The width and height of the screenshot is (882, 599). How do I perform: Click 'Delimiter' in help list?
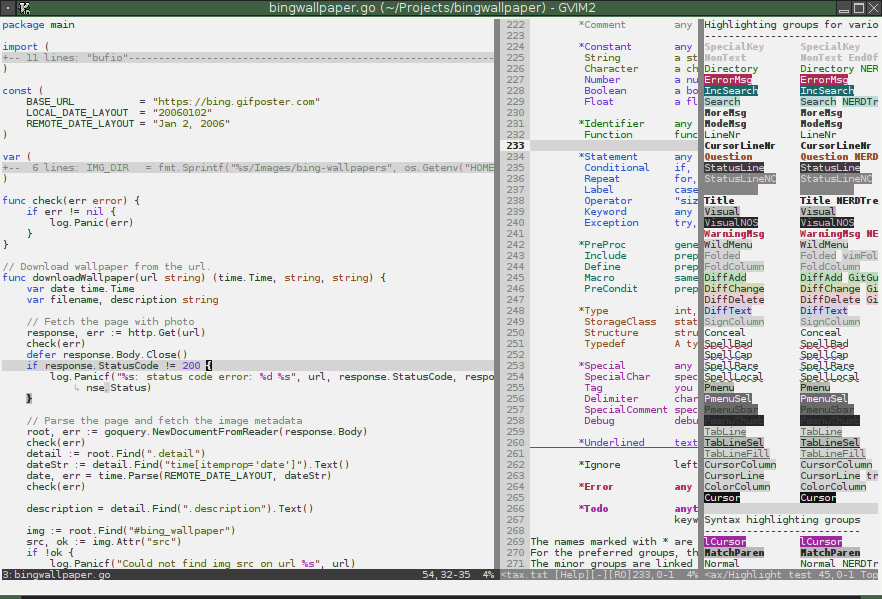(611, 399)
